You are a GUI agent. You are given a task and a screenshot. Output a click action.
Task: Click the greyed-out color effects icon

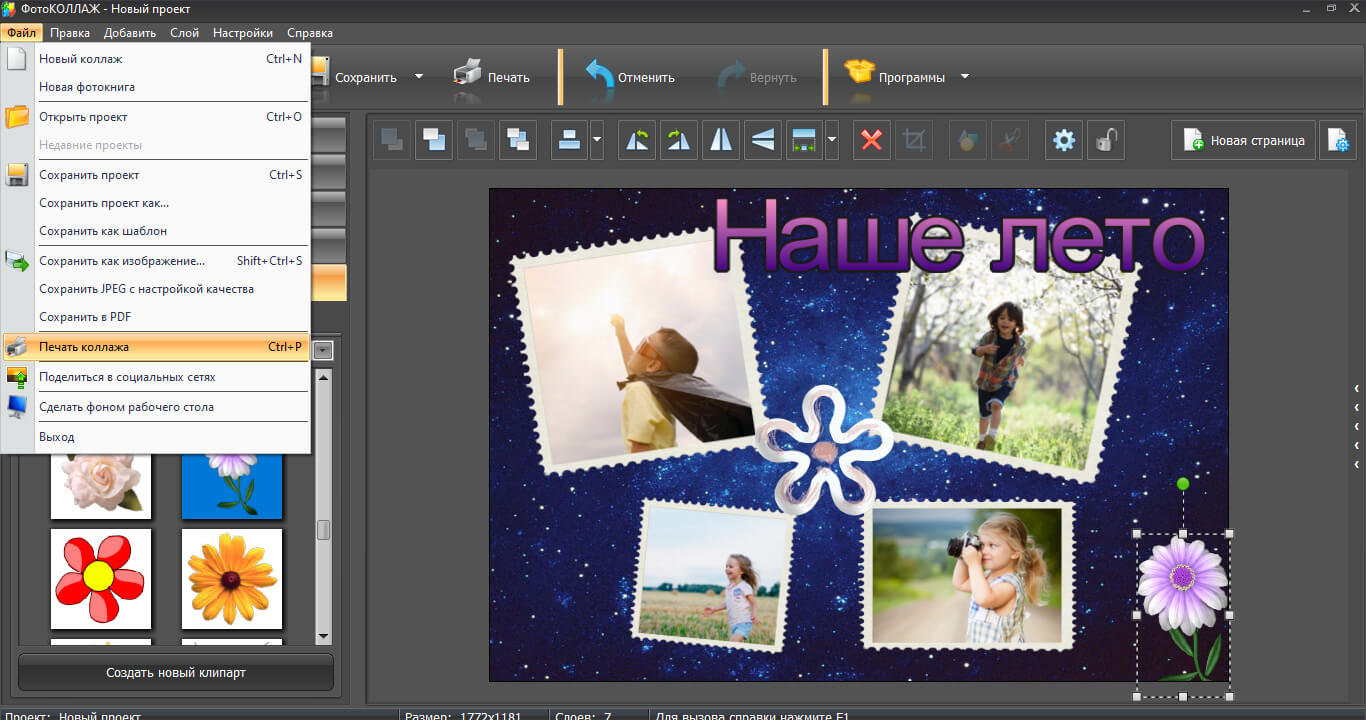pos(967,140)
